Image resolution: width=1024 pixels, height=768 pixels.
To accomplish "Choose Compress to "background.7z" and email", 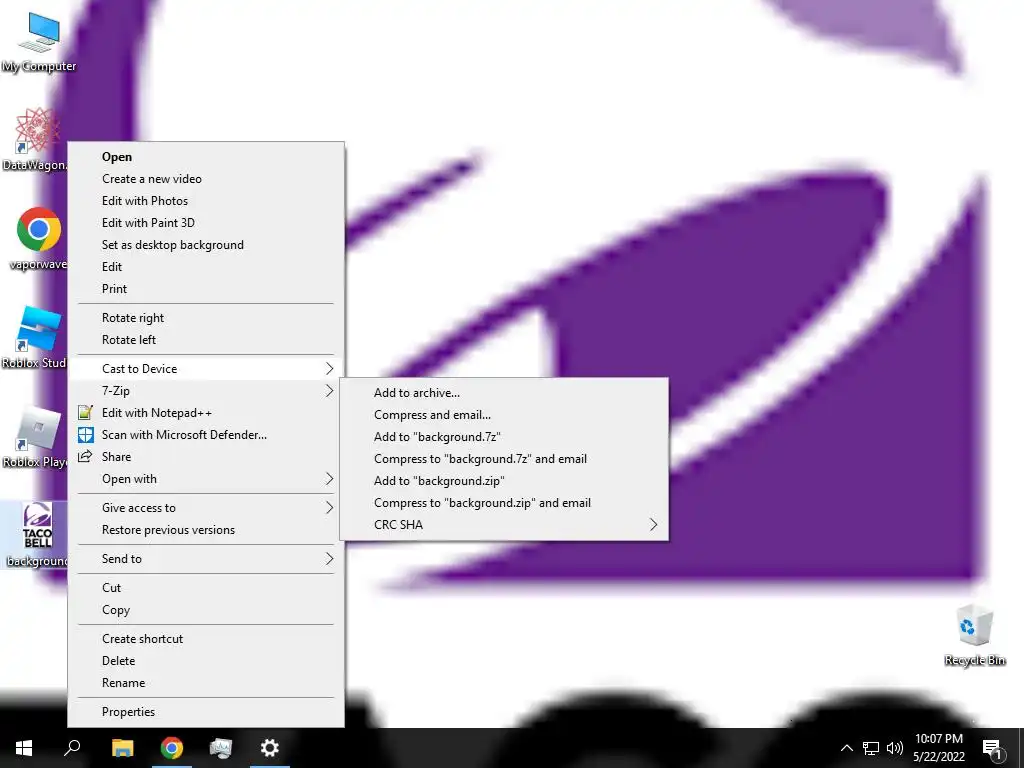I will click(504, 459).
